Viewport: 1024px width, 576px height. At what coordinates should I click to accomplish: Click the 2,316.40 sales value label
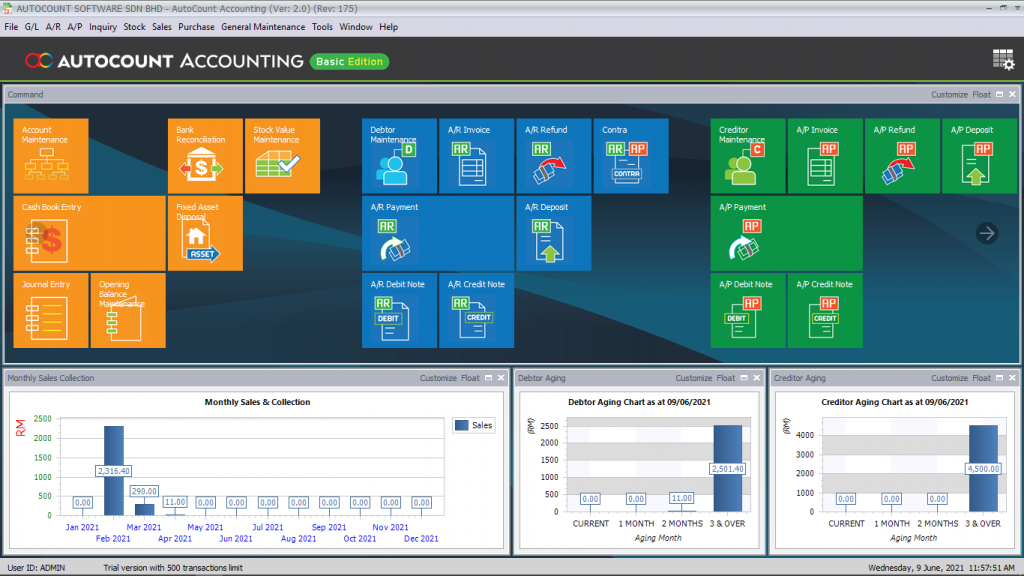(x=114, y=471)
